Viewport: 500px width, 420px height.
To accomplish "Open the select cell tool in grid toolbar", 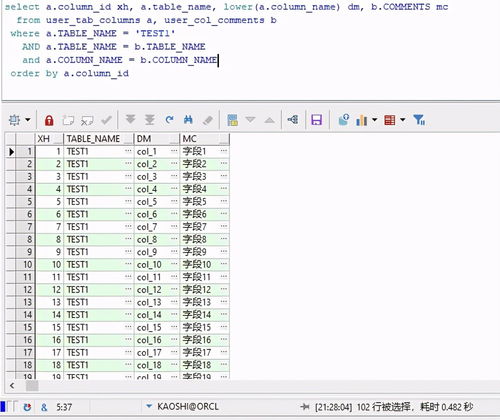I will (14, 120).
